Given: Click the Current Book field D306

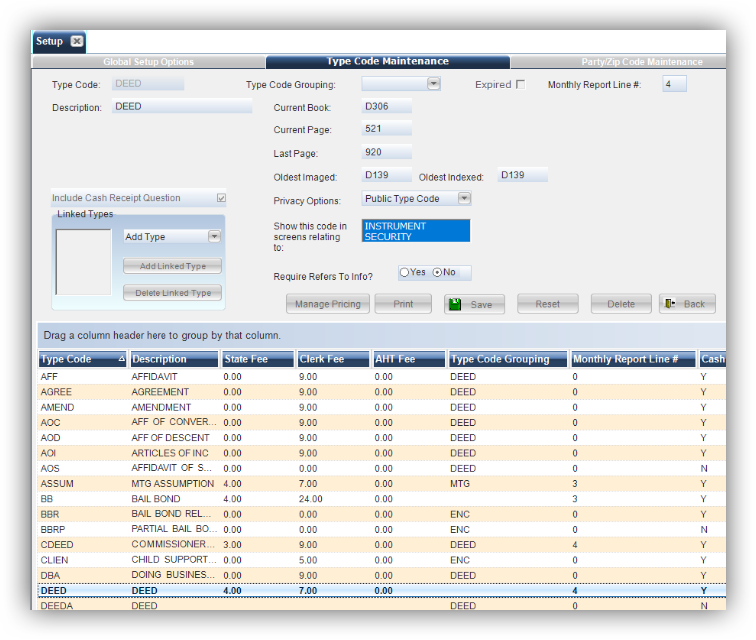Looking at the screenshot, I should click(387, 106).
